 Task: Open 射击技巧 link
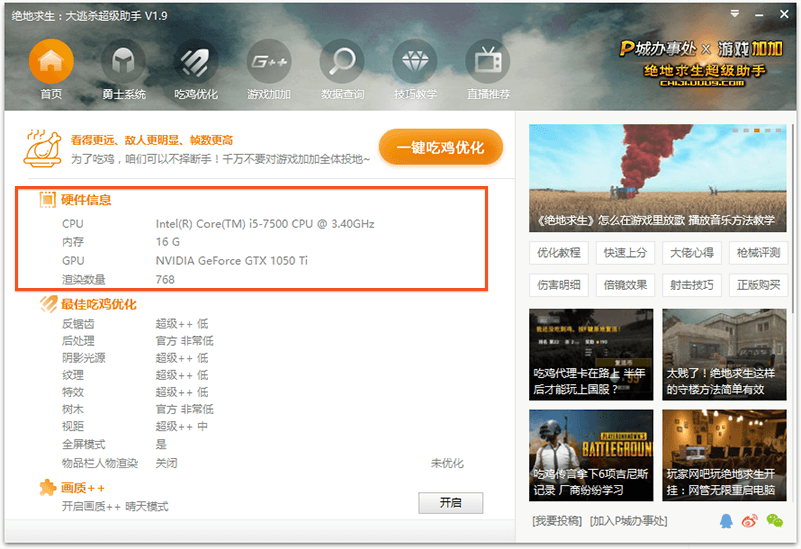coord(692,284)
